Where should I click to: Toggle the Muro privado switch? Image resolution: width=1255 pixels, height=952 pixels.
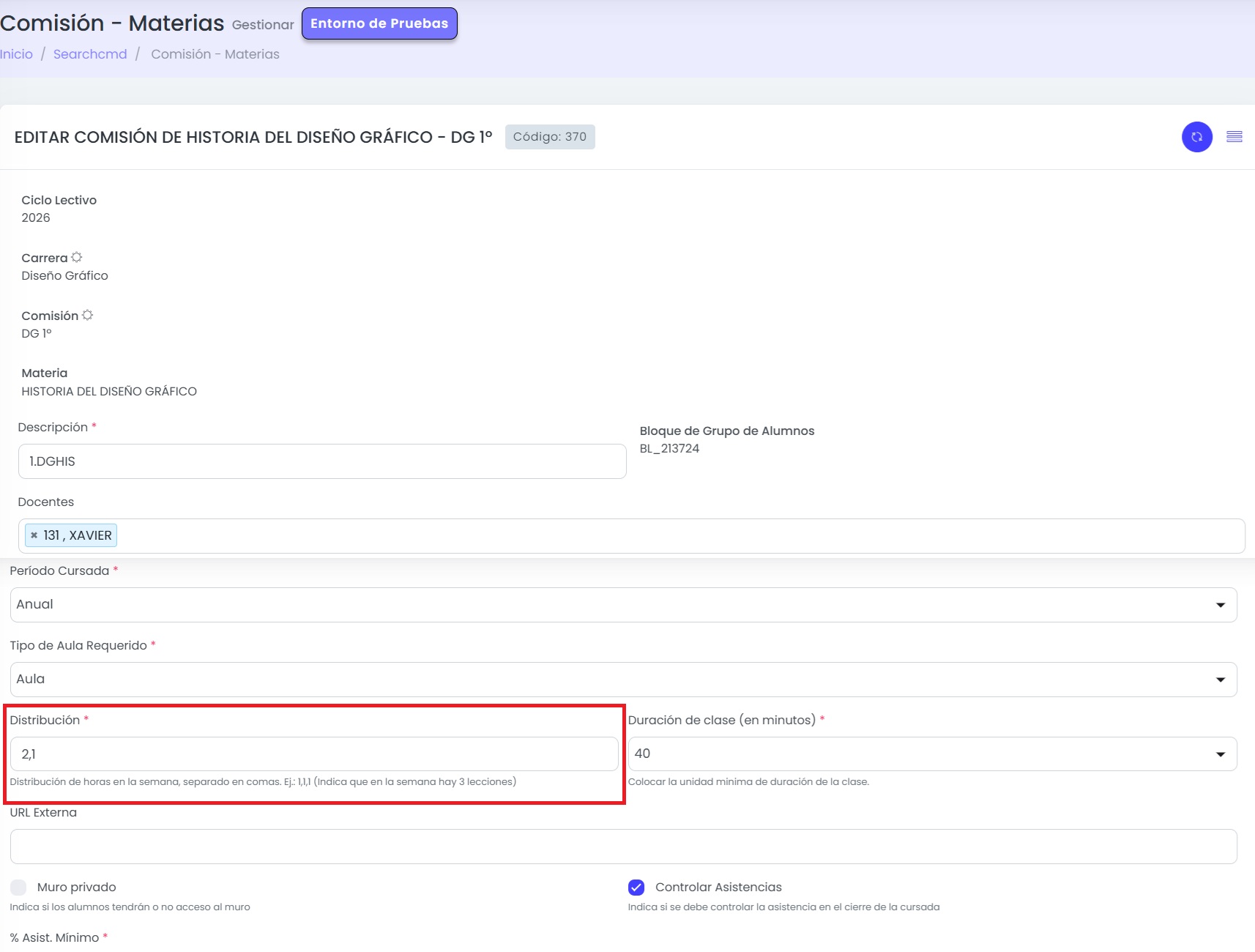coord(18,888)
